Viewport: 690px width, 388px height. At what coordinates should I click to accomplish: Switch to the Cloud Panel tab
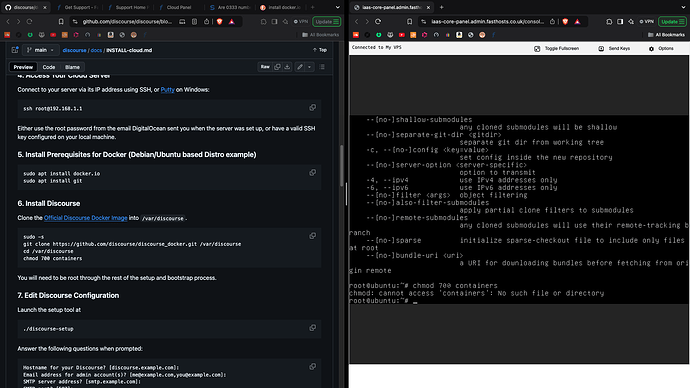(179, 7)
